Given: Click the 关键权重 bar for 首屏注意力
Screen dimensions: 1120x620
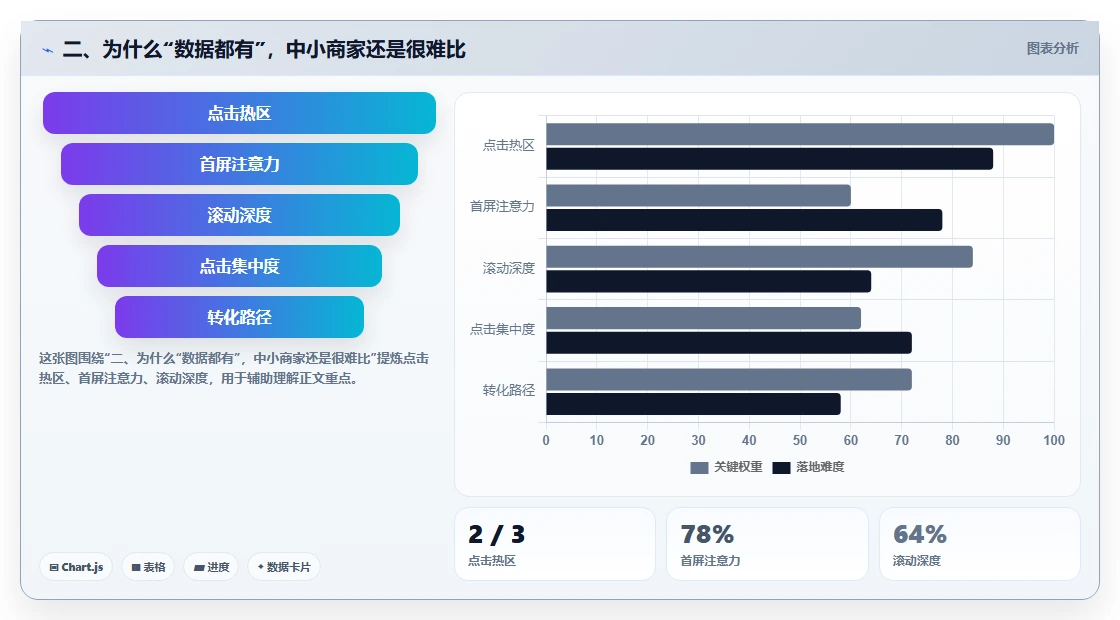Looking at the screenshot, I should point(699,196).
